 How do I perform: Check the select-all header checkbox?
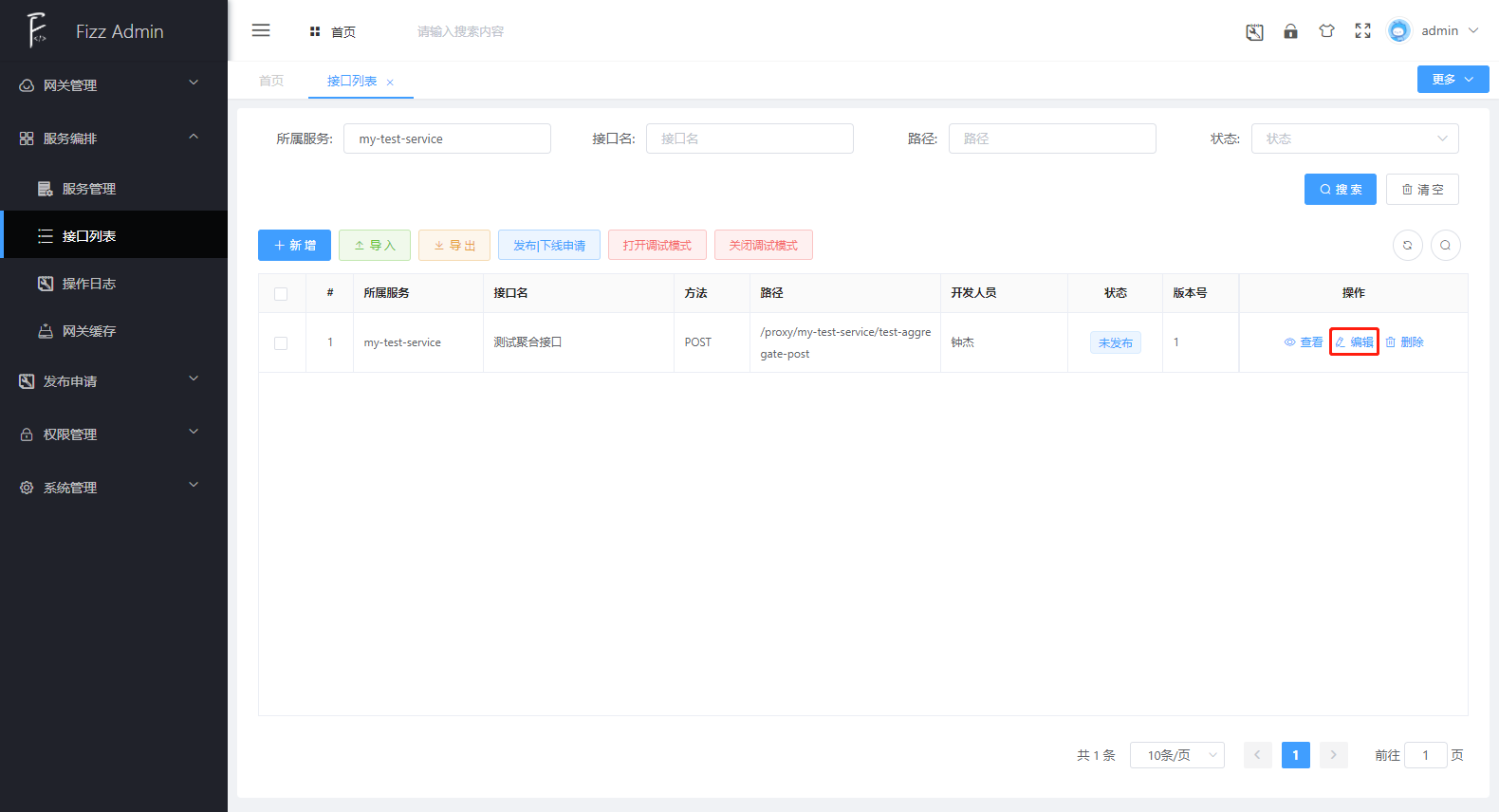point(281,294)
